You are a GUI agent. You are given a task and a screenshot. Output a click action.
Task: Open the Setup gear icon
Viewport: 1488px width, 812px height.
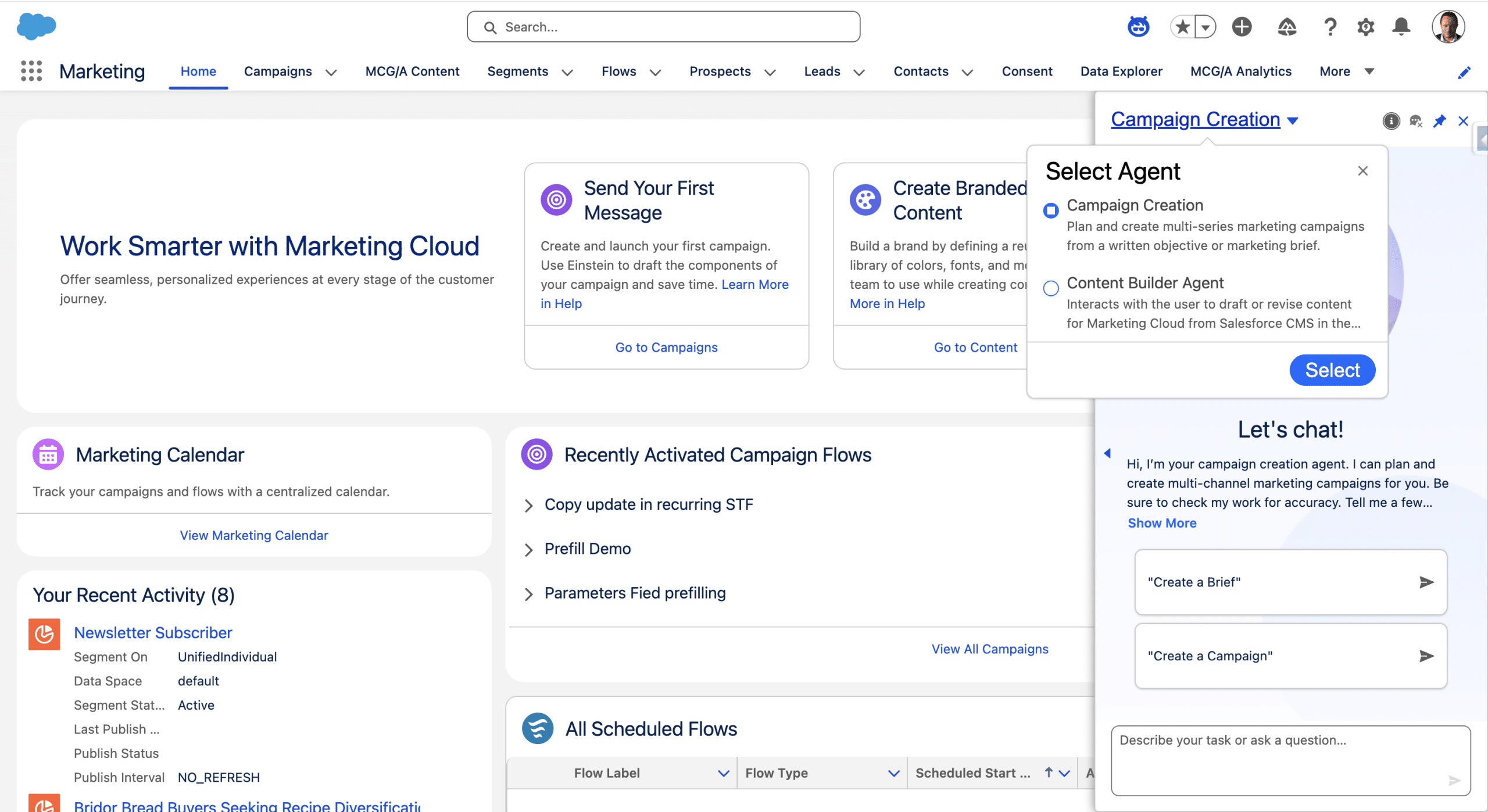(x=1365, y=27)
